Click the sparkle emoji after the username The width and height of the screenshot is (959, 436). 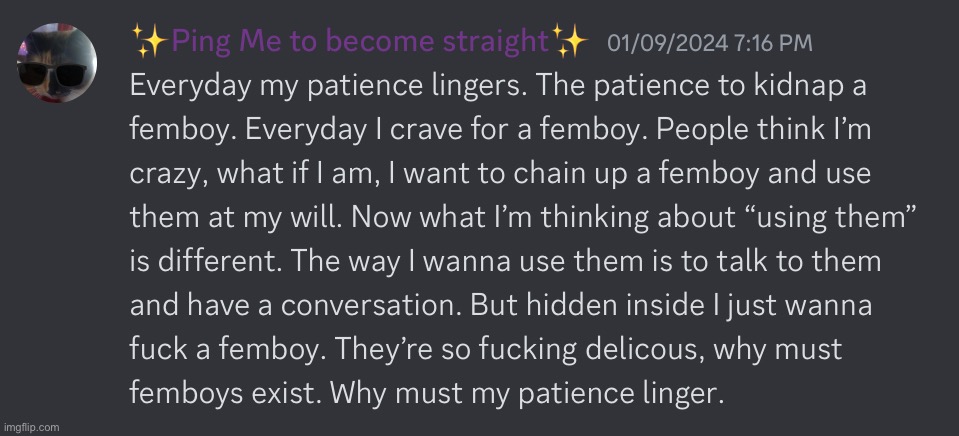[x=569, y=41]
